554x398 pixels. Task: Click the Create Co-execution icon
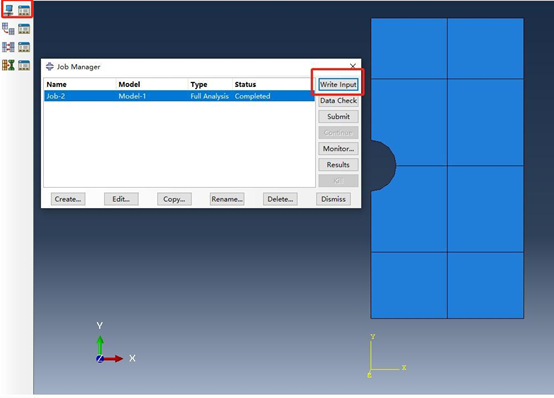(8, 47)
